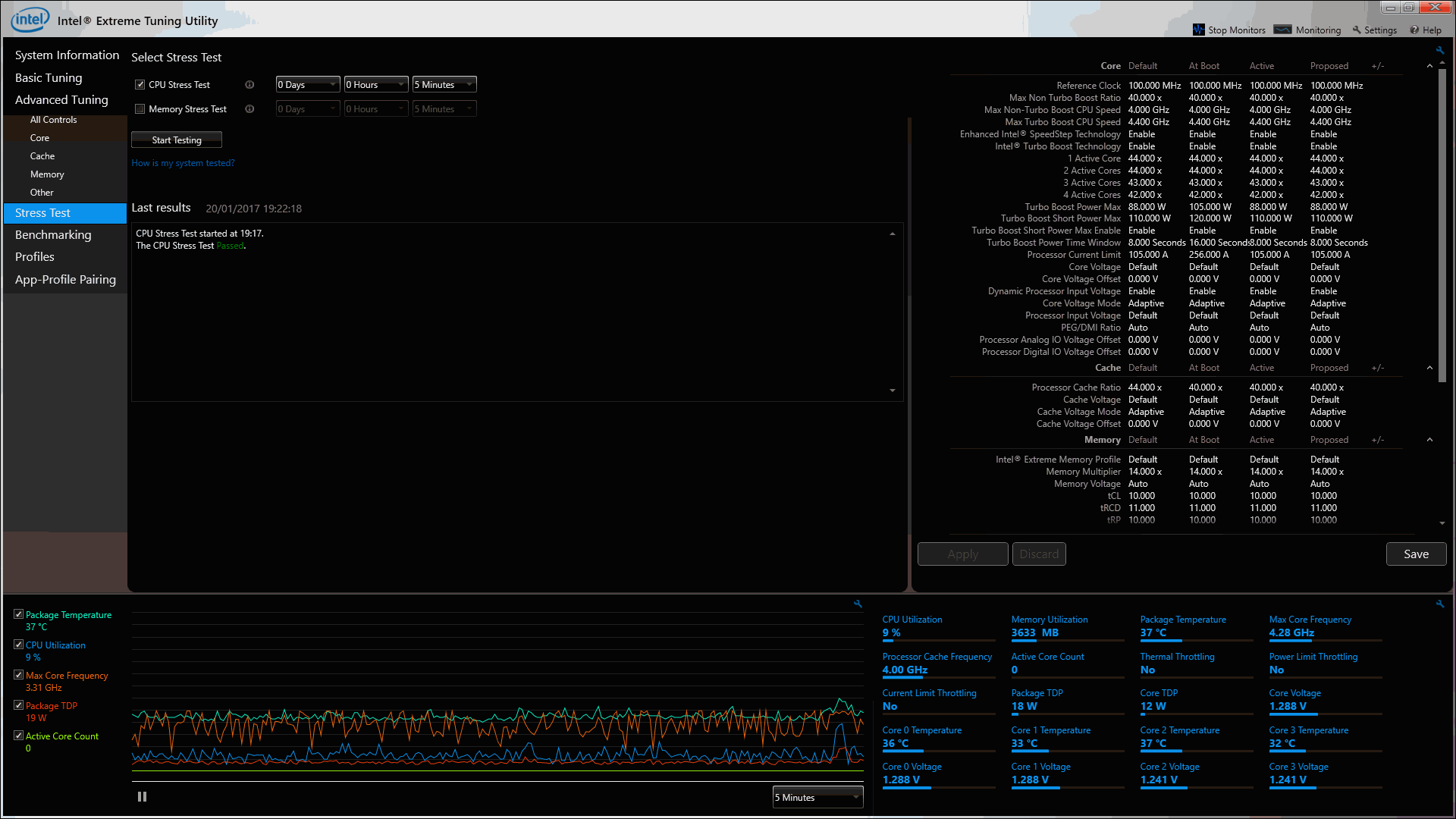Image resolution: width=1456 pixels, height=819 pixels.
Task: Open Help with the question icon
Action: (x=1426, y=30)
